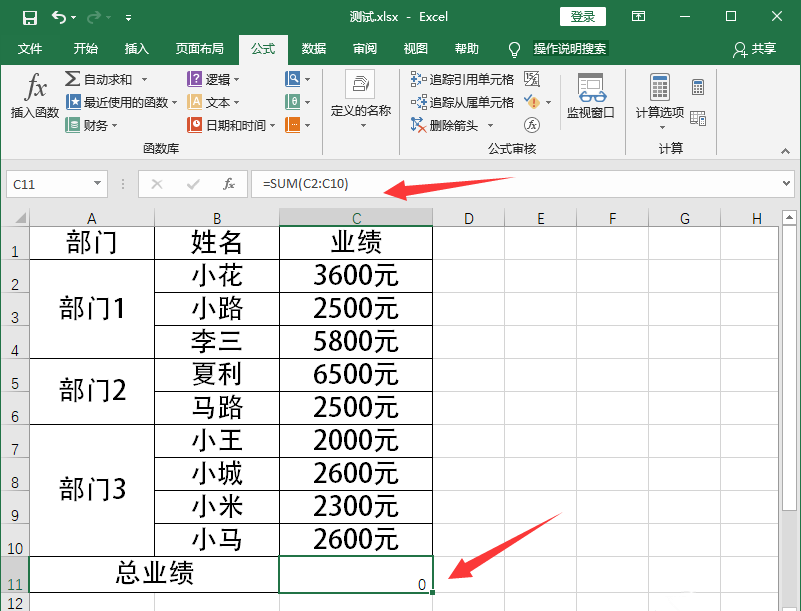Click Trace Precedents (追踪引用单元格)
Image resolution: width=801 pixels, height=611 pixels.
click(462, 79)
